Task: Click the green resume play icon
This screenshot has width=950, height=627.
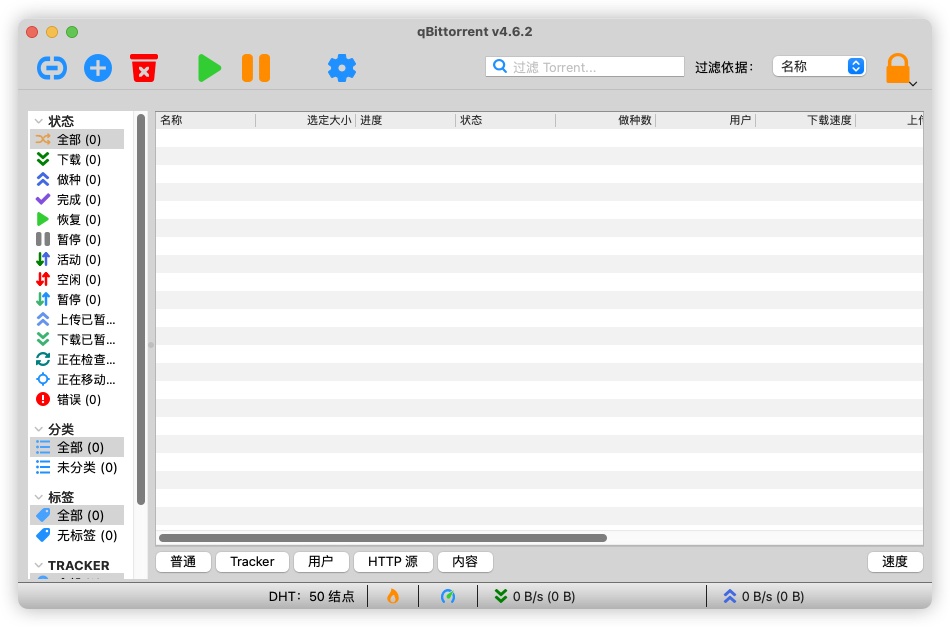Action: point(210,68)
